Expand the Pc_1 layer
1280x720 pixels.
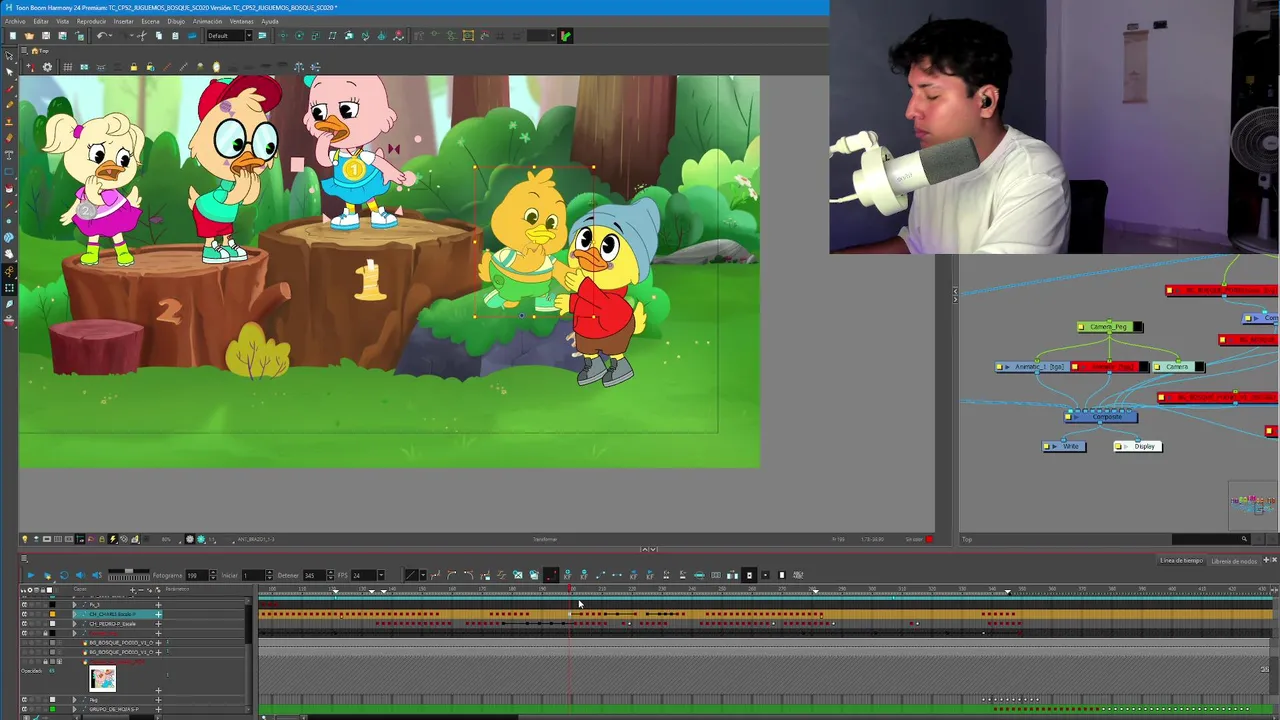[x=75, y=604]
